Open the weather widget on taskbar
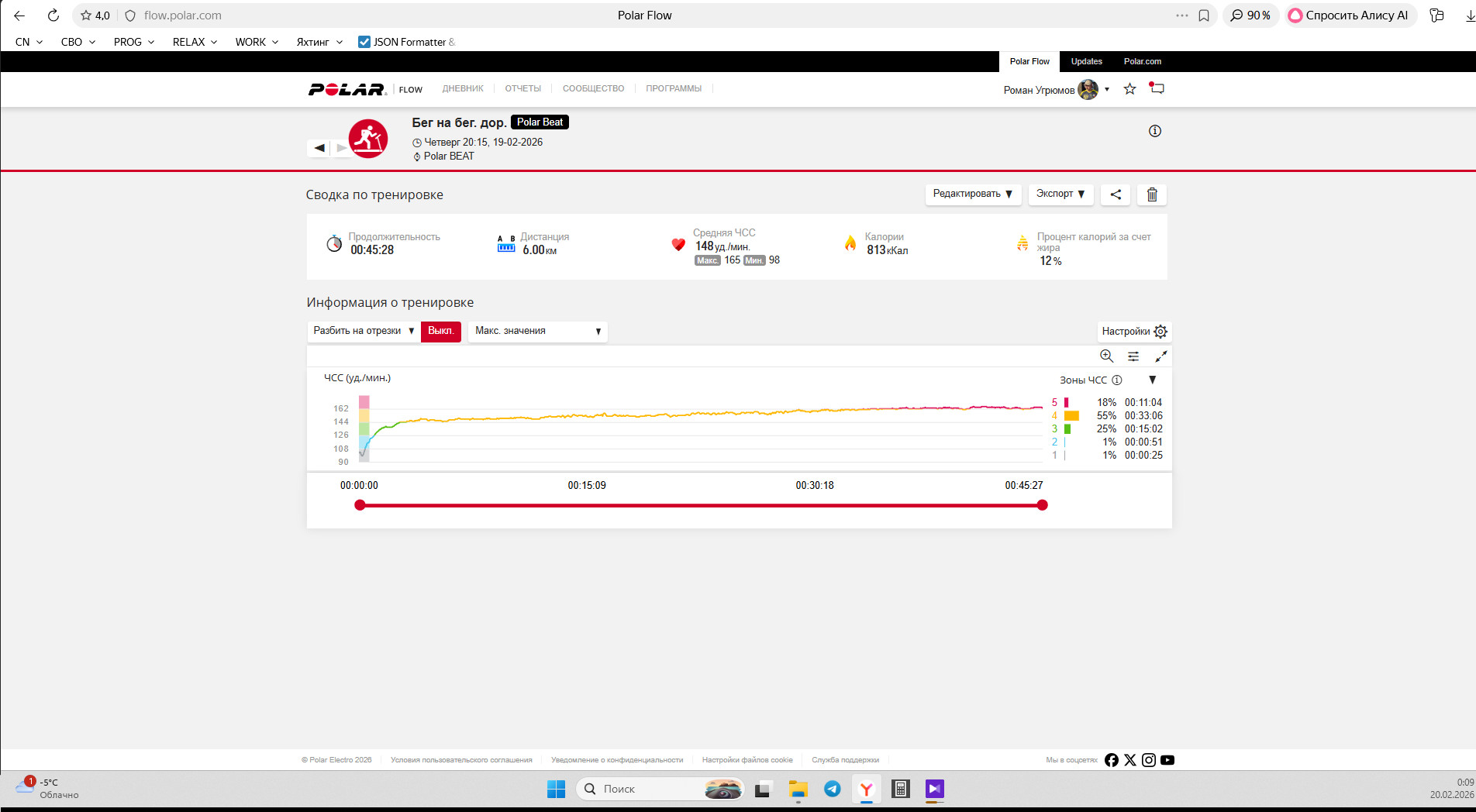 click(x=47, y=789)
